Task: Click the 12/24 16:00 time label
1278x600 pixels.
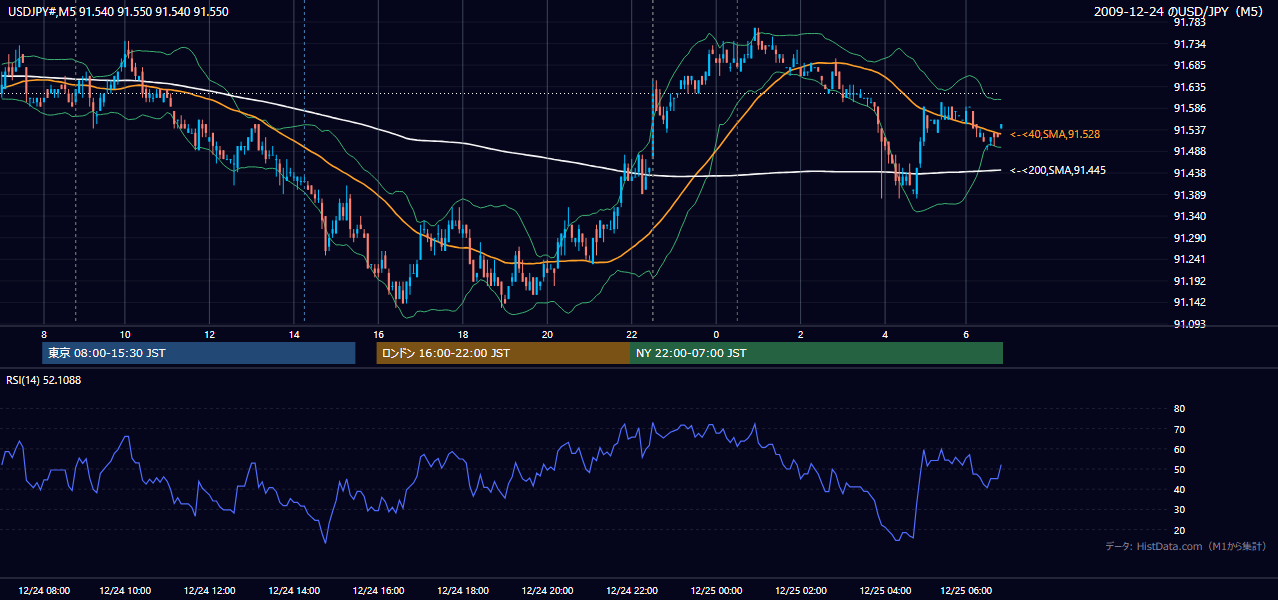Action: click(378, 591)
